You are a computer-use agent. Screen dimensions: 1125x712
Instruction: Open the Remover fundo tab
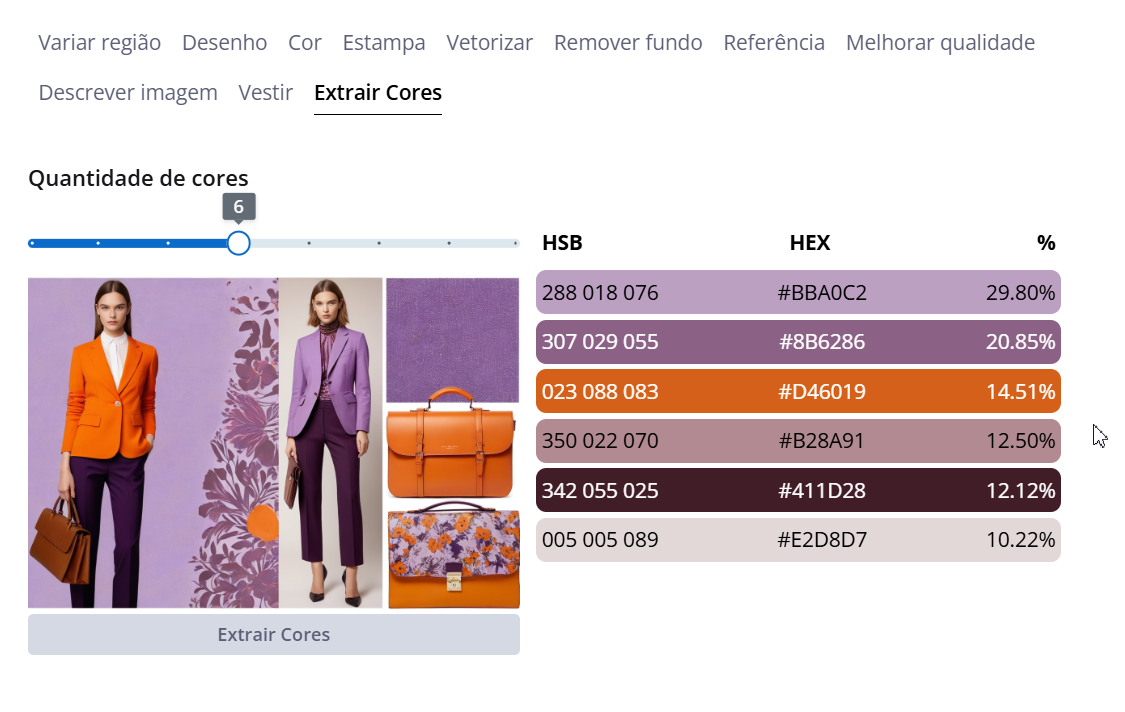pyautogui.click(x=628, y=43)
